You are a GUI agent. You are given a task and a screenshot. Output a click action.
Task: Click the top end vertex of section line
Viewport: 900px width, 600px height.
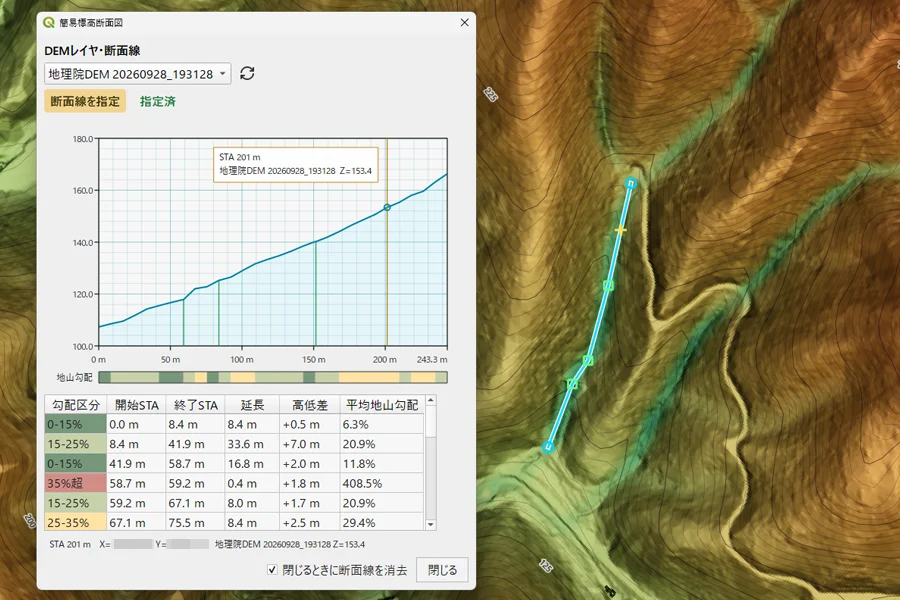(x=631, y=183)
